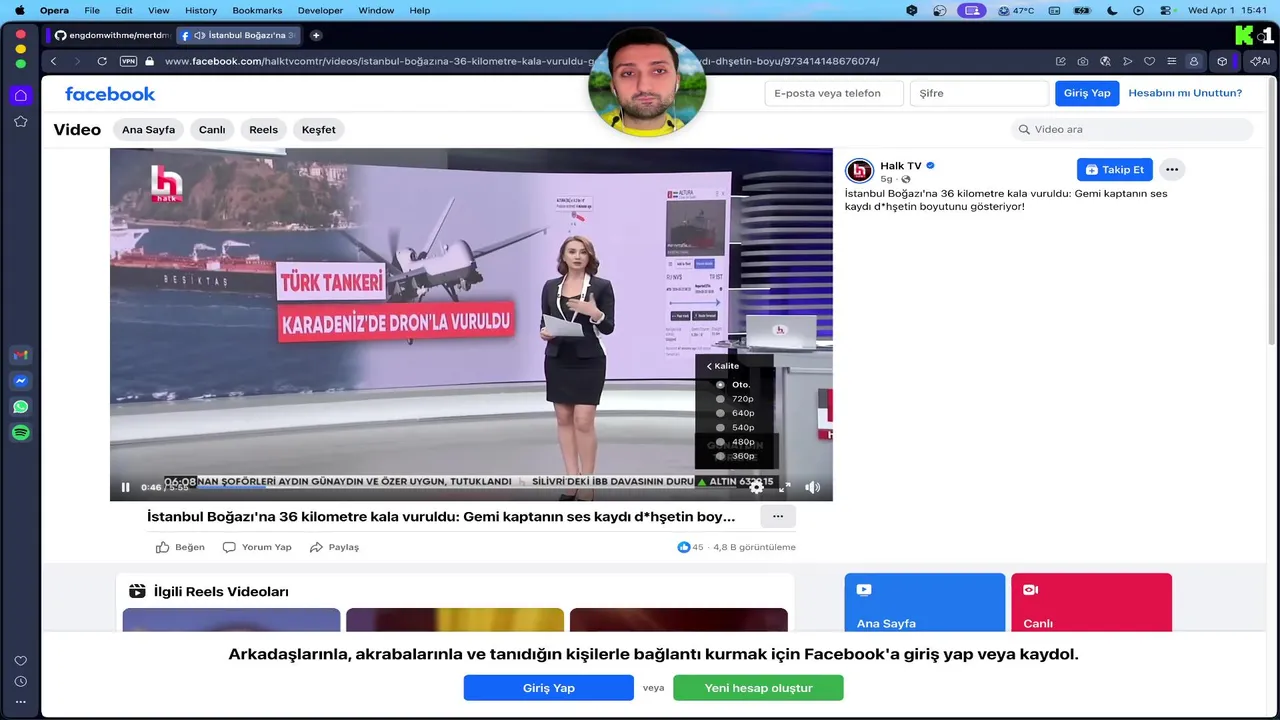Viewport: 1280px width, 720px height.
Task: Open a new browser tab
Action: pyautogui.click(x=316, y=35)
